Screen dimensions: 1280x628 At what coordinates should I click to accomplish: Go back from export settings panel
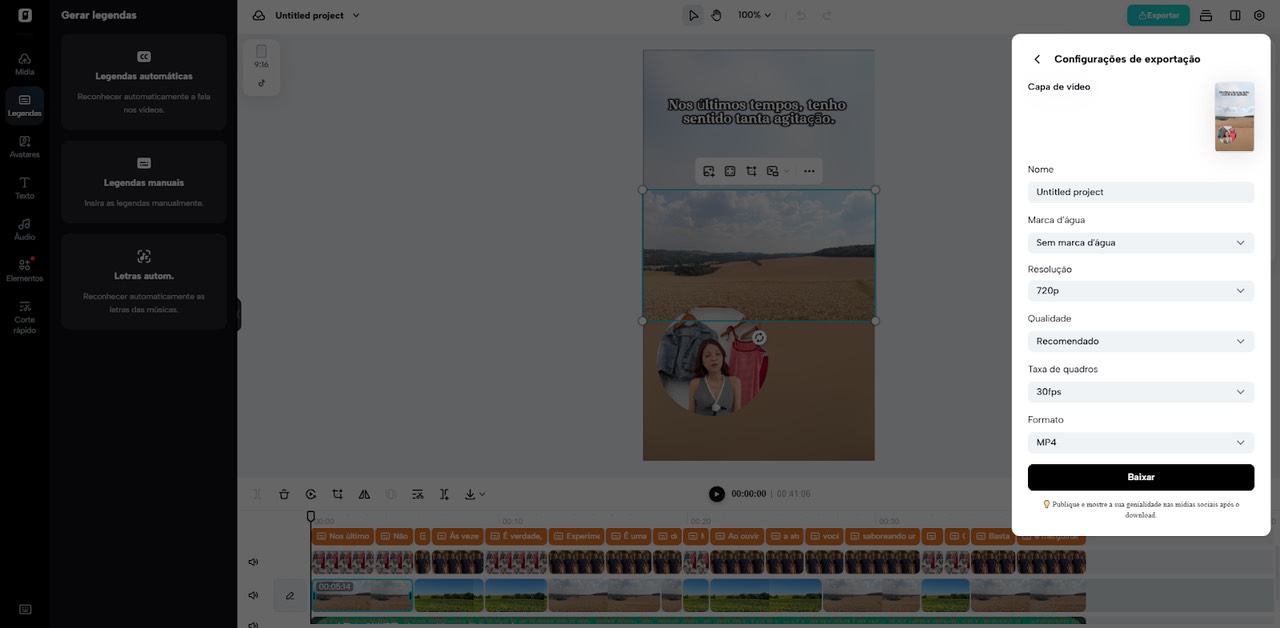1037,60
